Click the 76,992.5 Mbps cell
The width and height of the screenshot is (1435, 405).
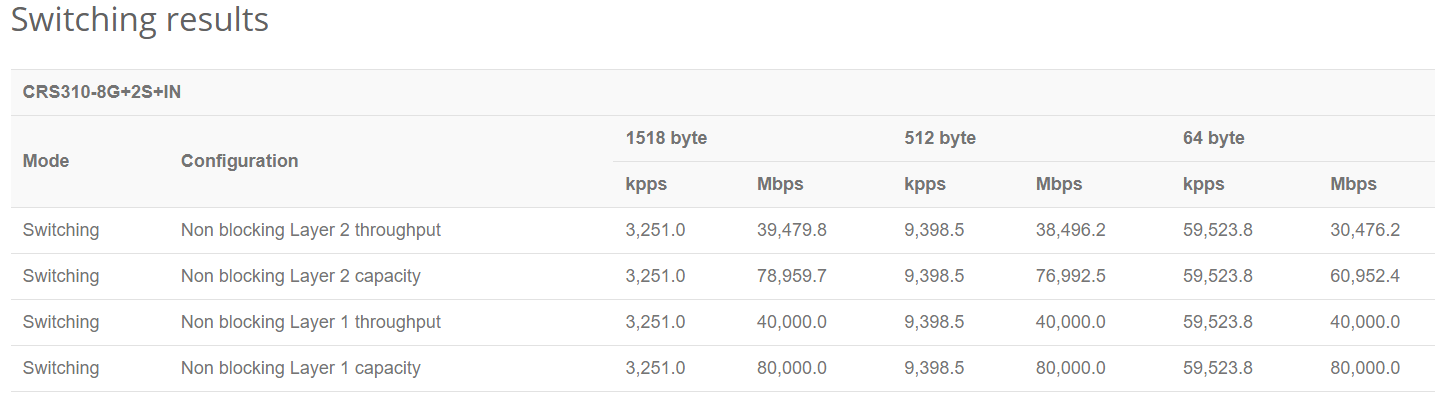[1070, 276]
